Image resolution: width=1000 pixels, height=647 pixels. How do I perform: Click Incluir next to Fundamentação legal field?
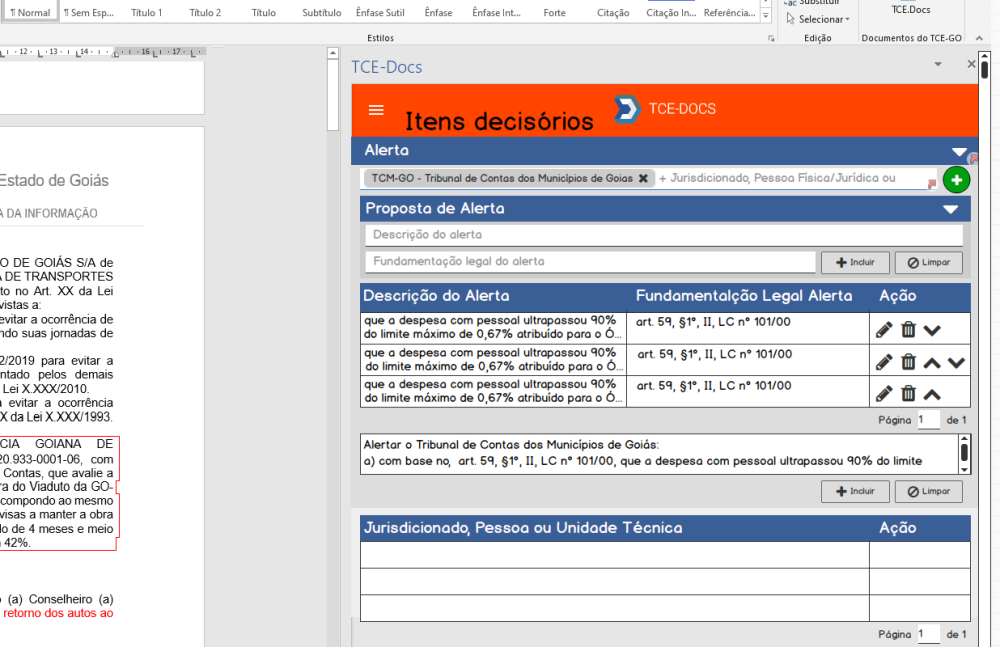point(854,262)
